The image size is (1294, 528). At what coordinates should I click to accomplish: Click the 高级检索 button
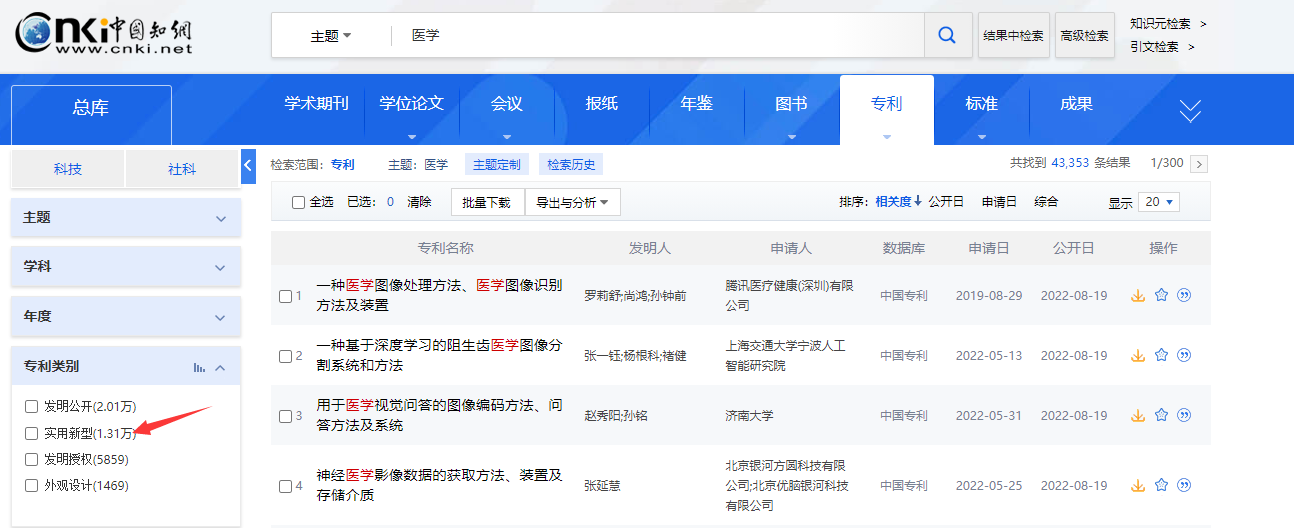tap(1084, 36)
